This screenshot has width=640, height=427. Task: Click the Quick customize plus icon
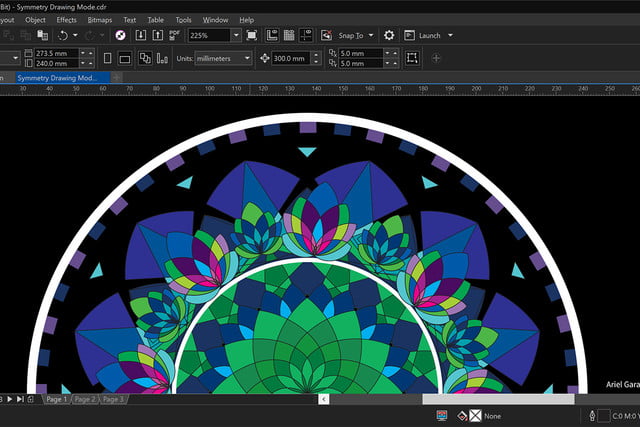436,58
